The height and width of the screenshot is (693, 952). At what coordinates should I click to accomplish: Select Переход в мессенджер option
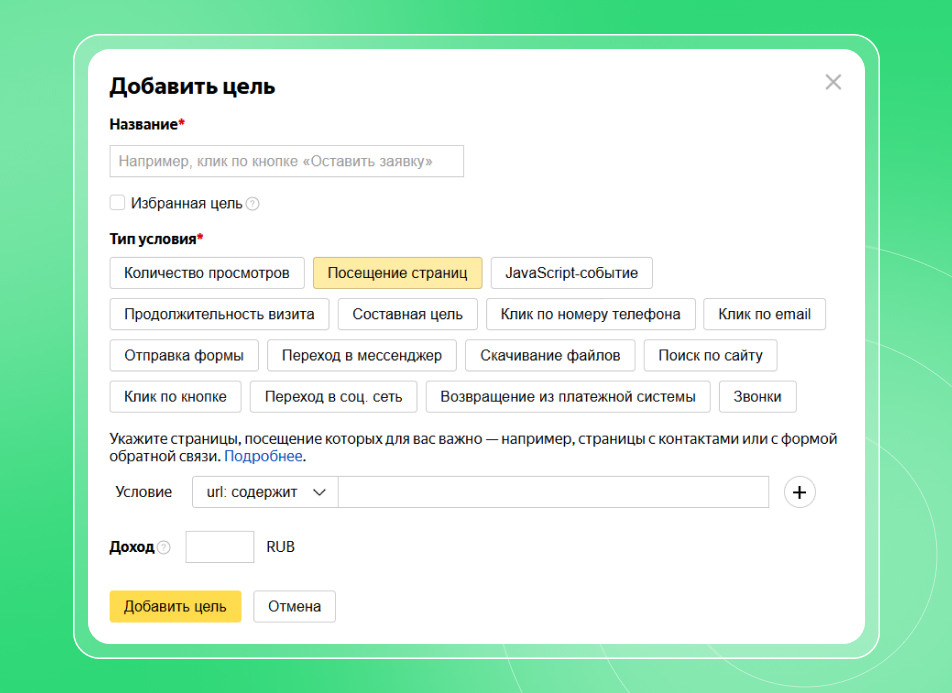(362, 355)
